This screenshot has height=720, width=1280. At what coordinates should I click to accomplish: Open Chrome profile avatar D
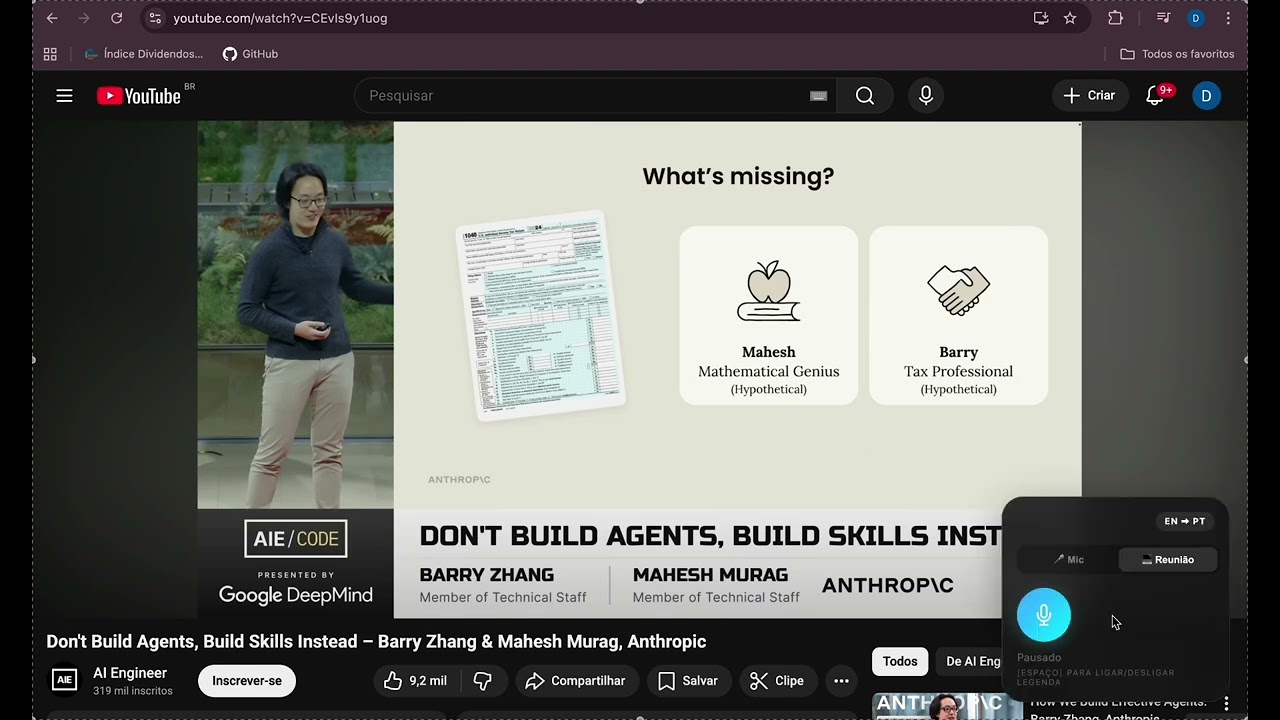pos(1195,18)
